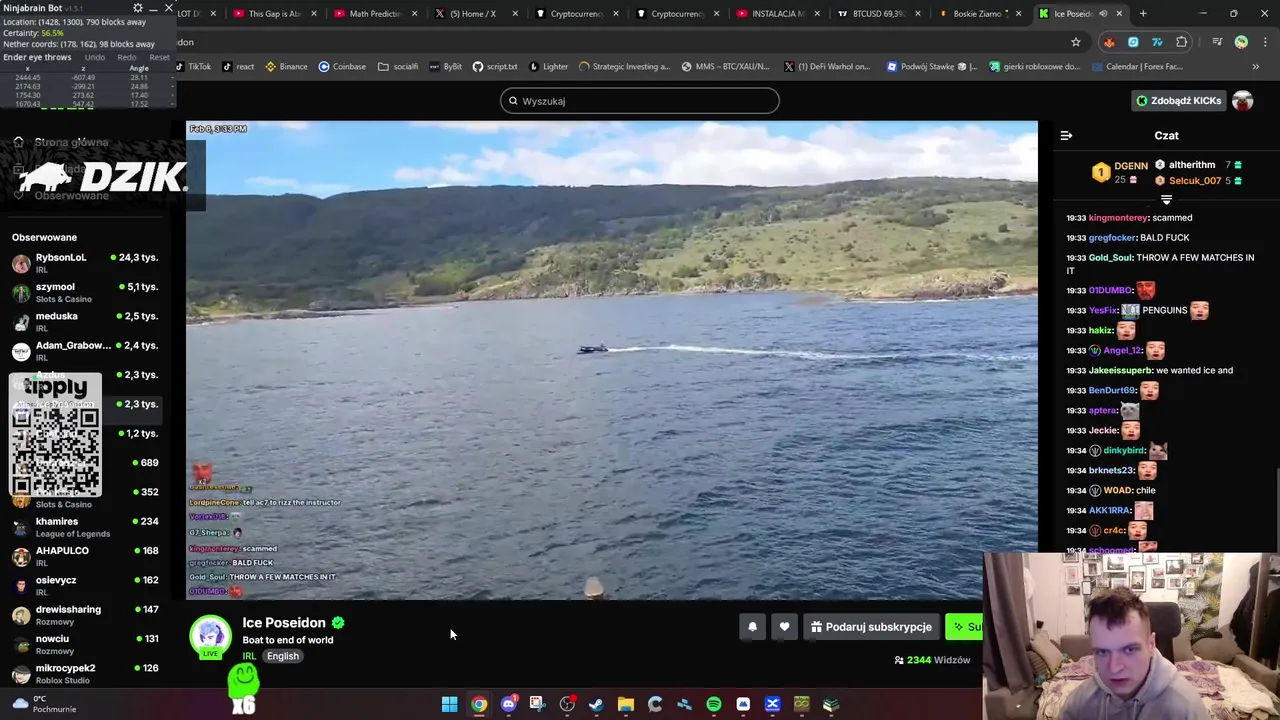The height and width of the screenshot is (720, 1280).
Task: Open TikTok bookmark
Action: pyautogui.click(x=193, y=67)
